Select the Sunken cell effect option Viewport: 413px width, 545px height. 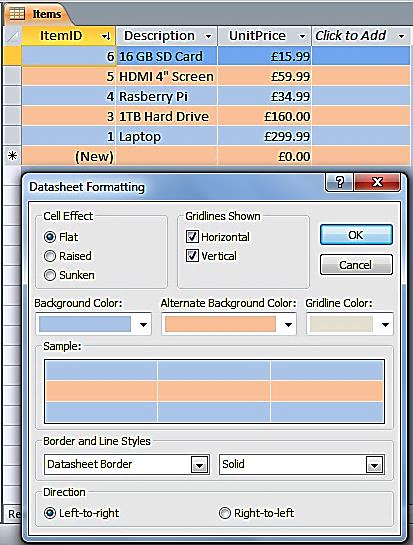50,275
